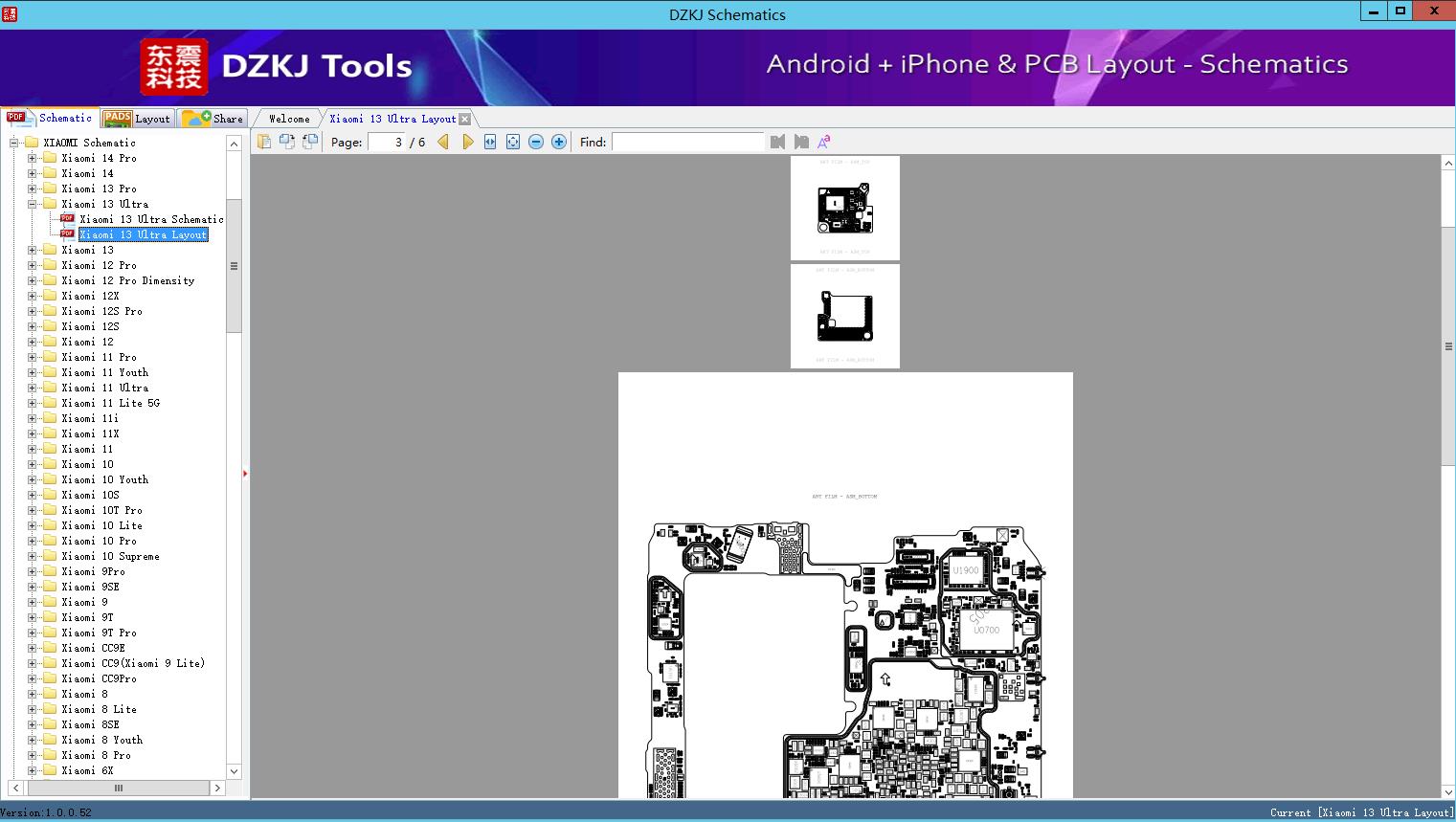Click the red sidebar collapse arrow
The width and height of the screenshot is (1456, 822).
click(x=245, y=474)
